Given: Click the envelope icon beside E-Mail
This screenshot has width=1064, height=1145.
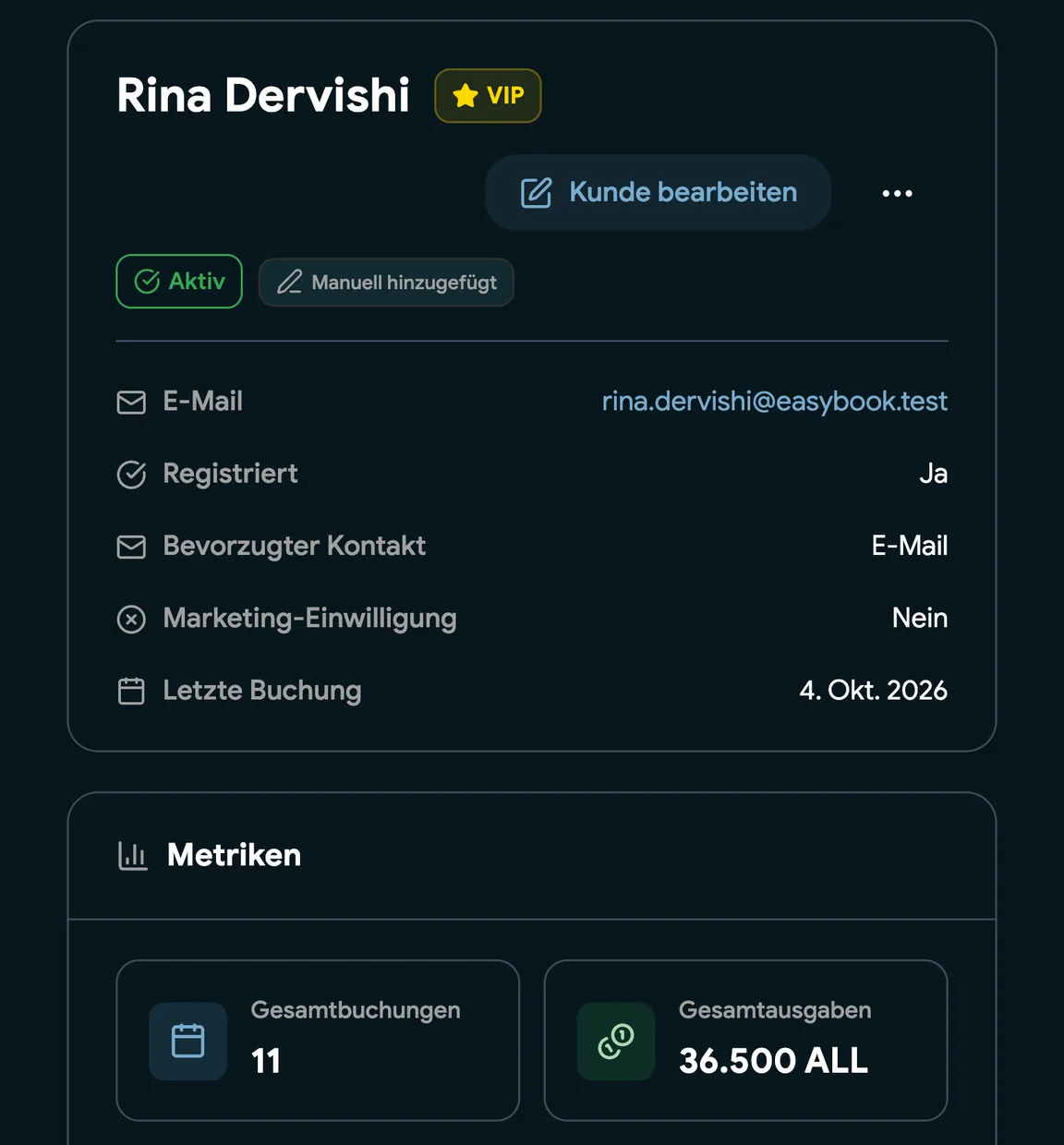Looking at the screenshot, I should pyautogui.click(x=131, y=403).
